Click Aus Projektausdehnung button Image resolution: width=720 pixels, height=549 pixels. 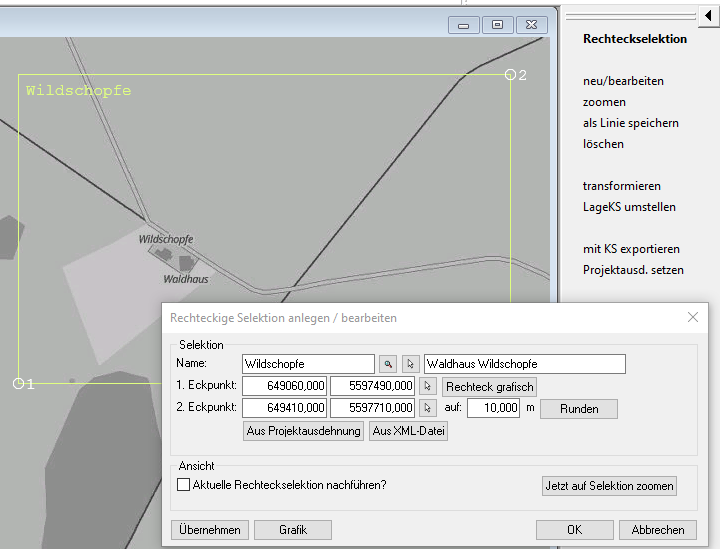303,431
